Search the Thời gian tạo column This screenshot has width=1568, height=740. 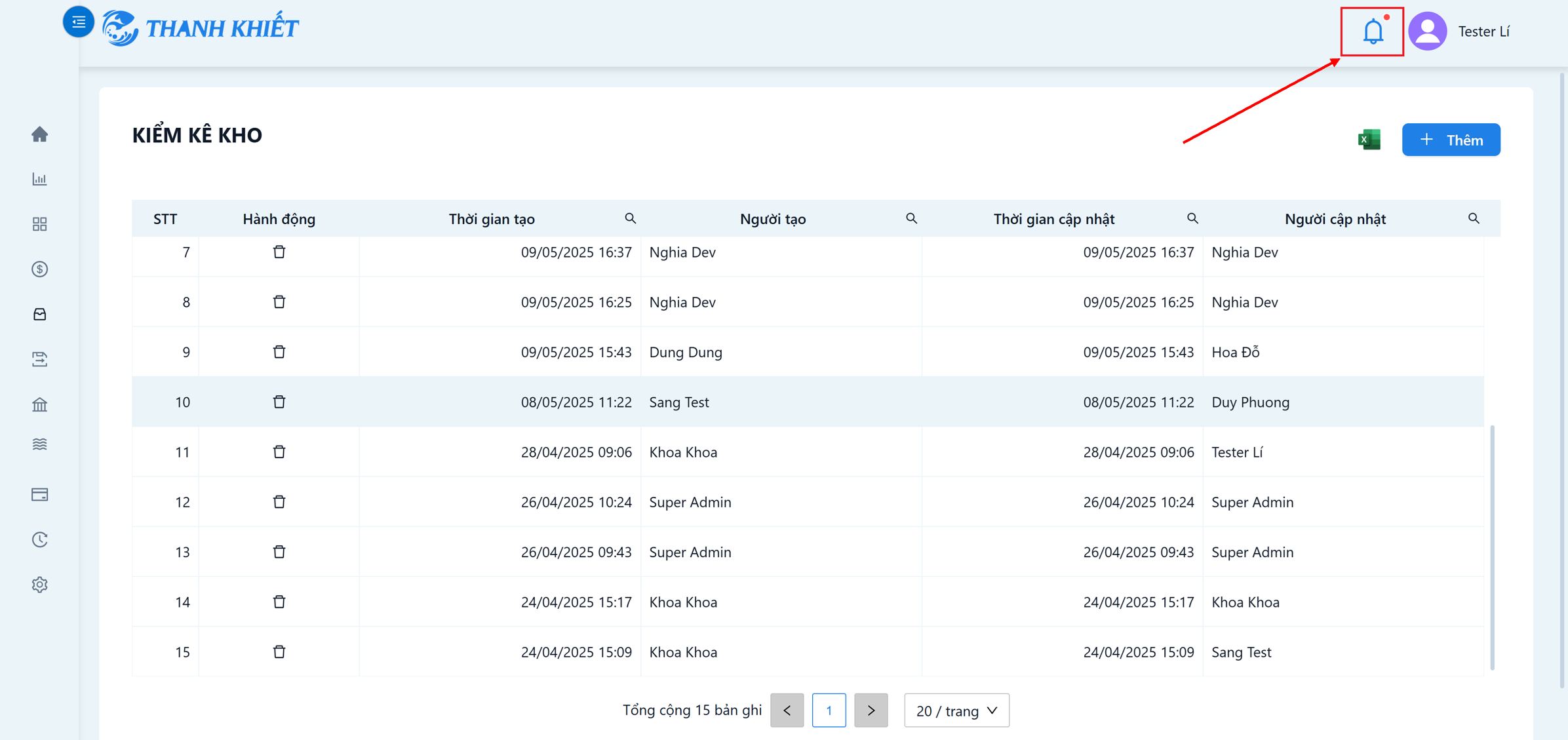[x=631, y=218]
